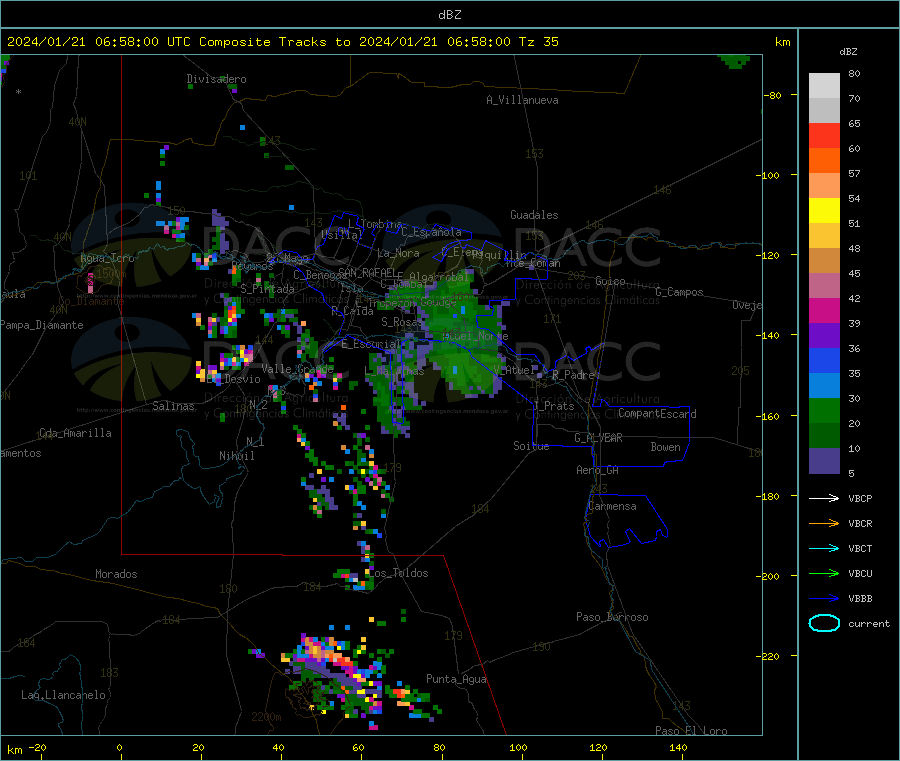Click the SAN_RAFAEL map label
This screenshot has width=900, height=761.
[367, 272]
